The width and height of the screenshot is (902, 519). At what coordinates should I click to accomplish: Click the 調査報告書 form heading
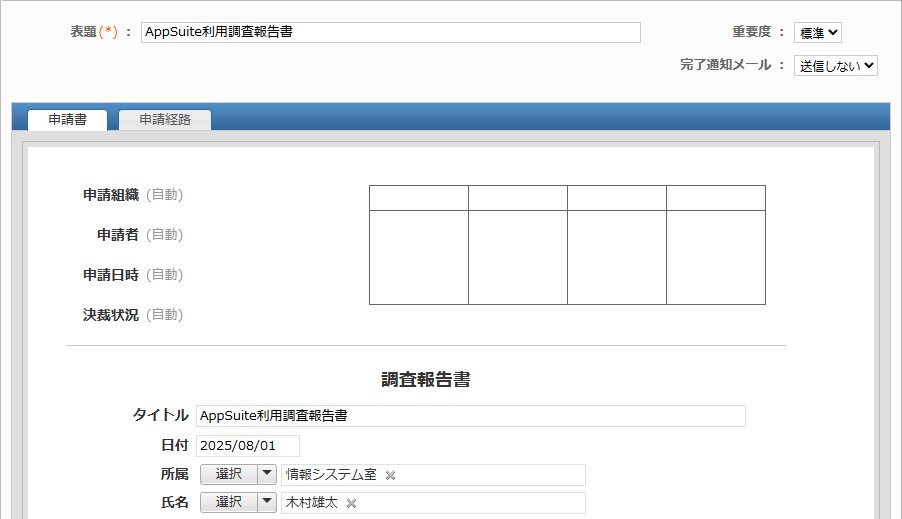pos(426,380)
